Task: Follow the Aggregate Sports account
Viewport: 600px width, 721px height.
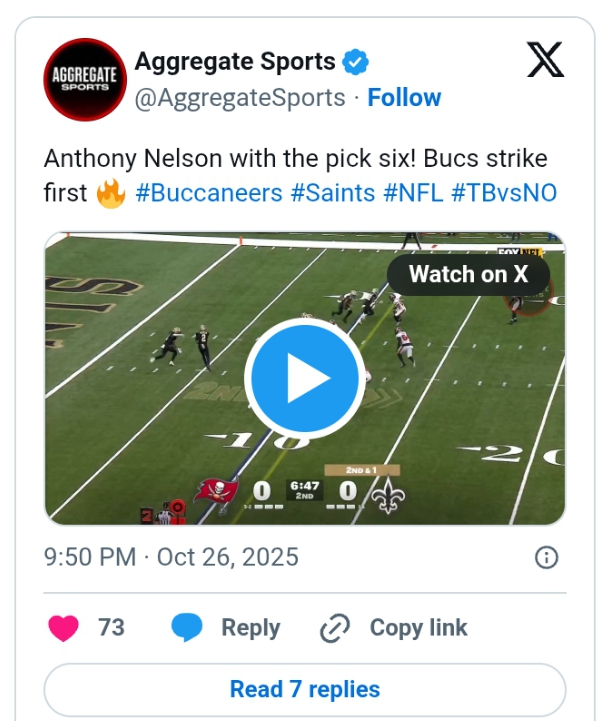Action: click(x=404, y=98)
